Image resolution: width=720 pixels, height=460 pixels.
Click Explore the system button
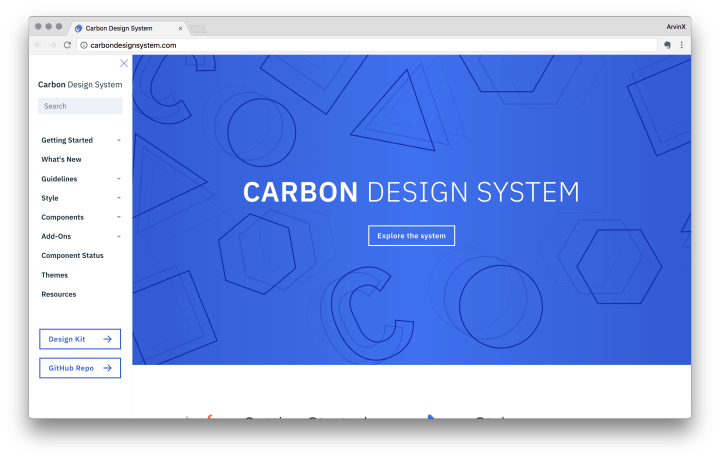[411, 236]
